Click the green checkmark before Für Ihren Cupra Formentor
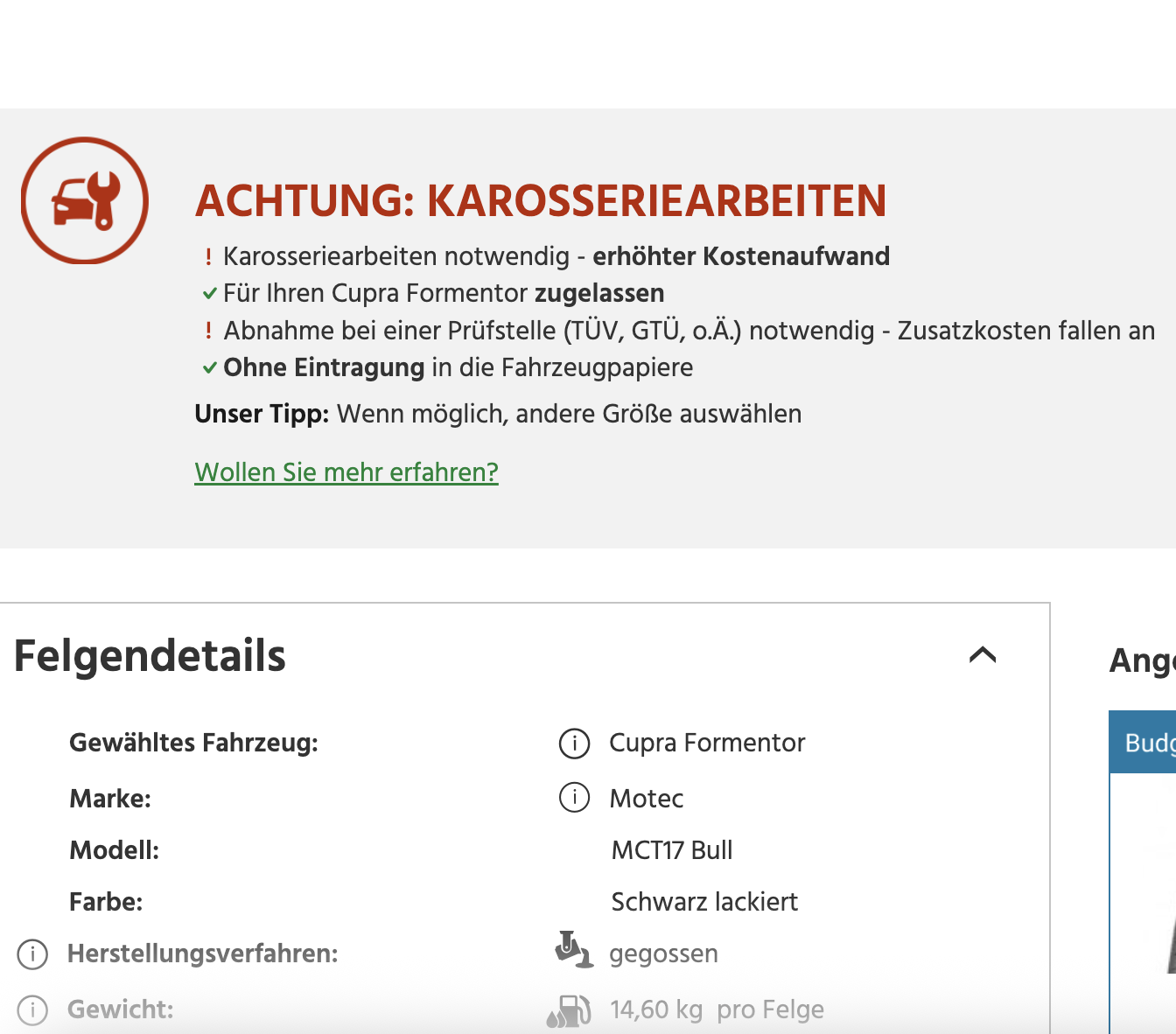This screenshot has width=1176, height=1034. [209, 293]
